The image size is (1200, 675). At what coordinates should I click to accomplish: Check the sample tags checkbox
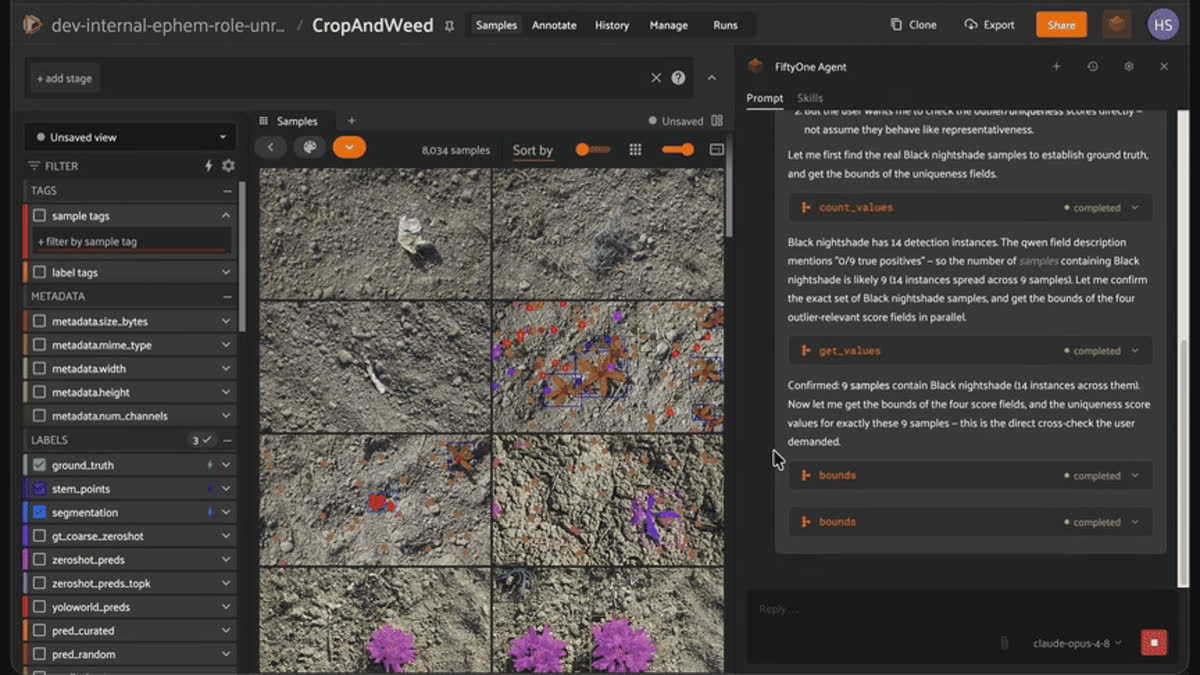39,215
